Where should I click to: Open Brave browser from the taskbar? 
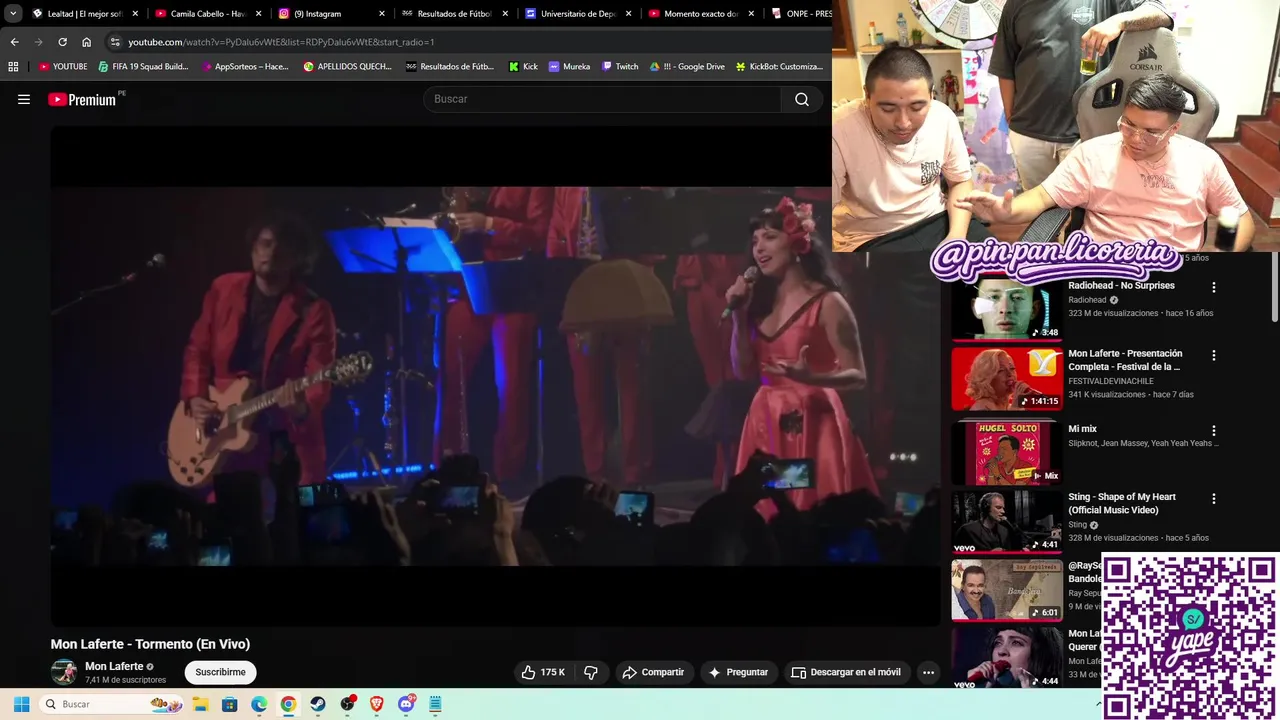coord(377,704)
